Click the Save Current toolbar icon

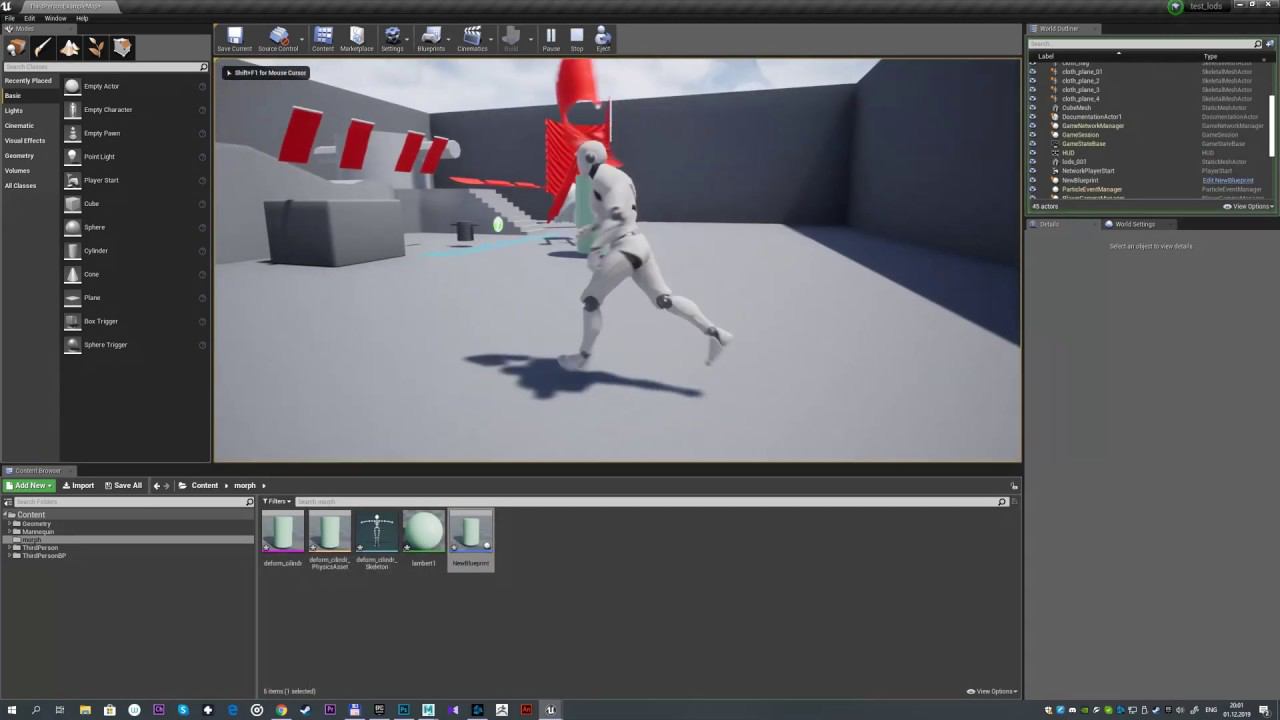pyautogui.click(x=235, y=40)
